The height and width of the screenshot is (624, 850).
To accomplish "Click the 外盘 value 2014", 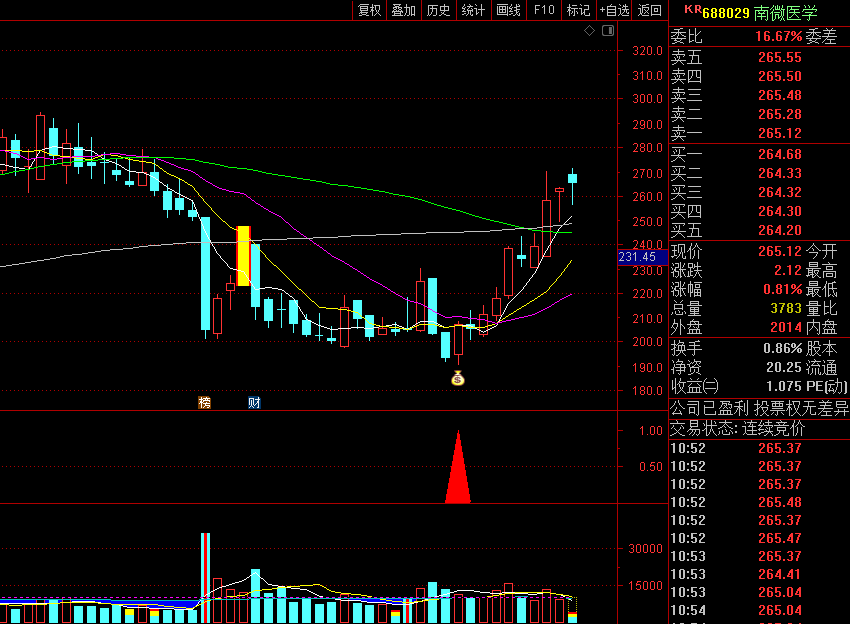I will [785, 327].
